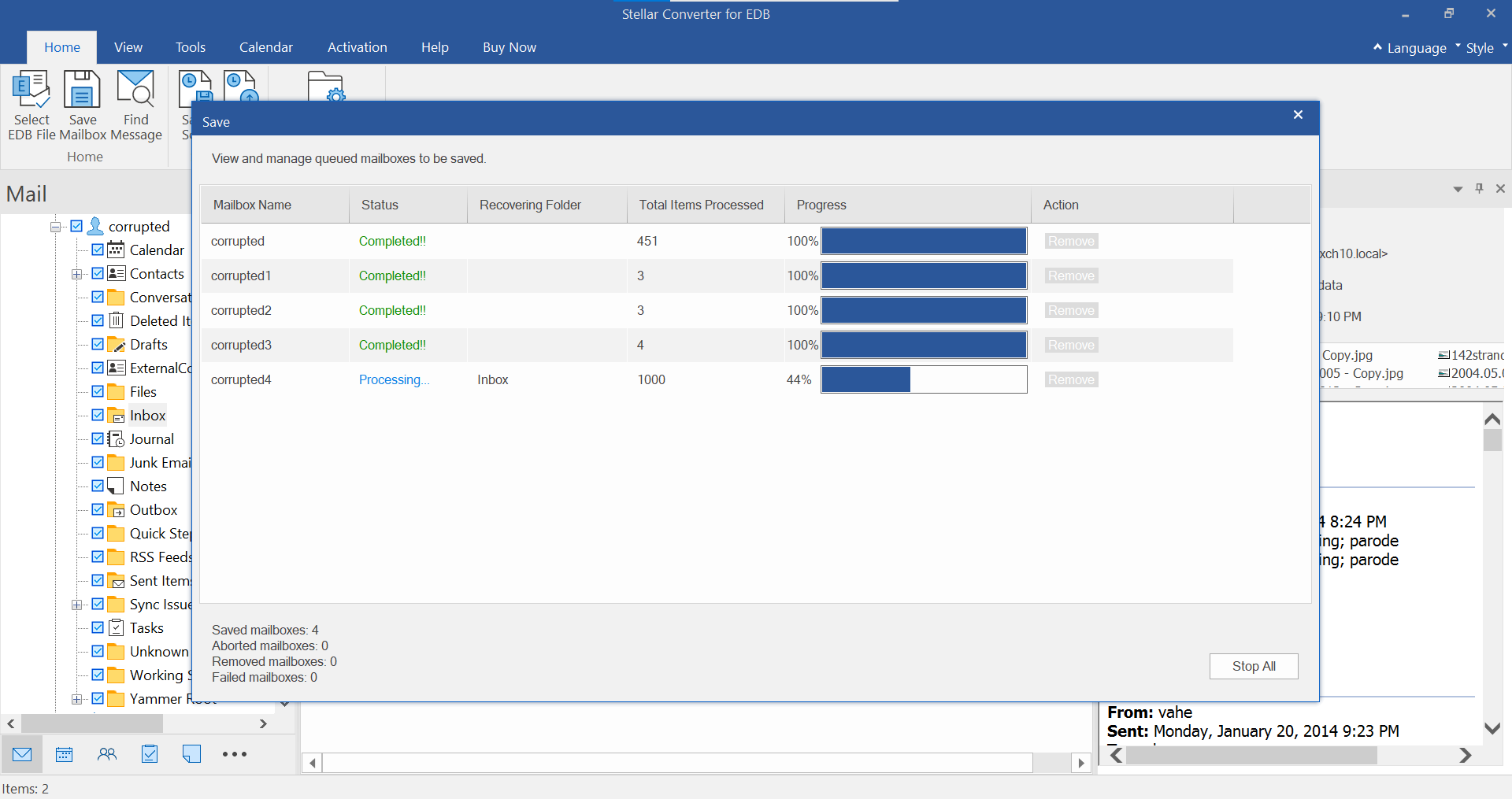Open more navigation options ellipsis
This screenshot has width=1512, height=799.
point(235,754)
